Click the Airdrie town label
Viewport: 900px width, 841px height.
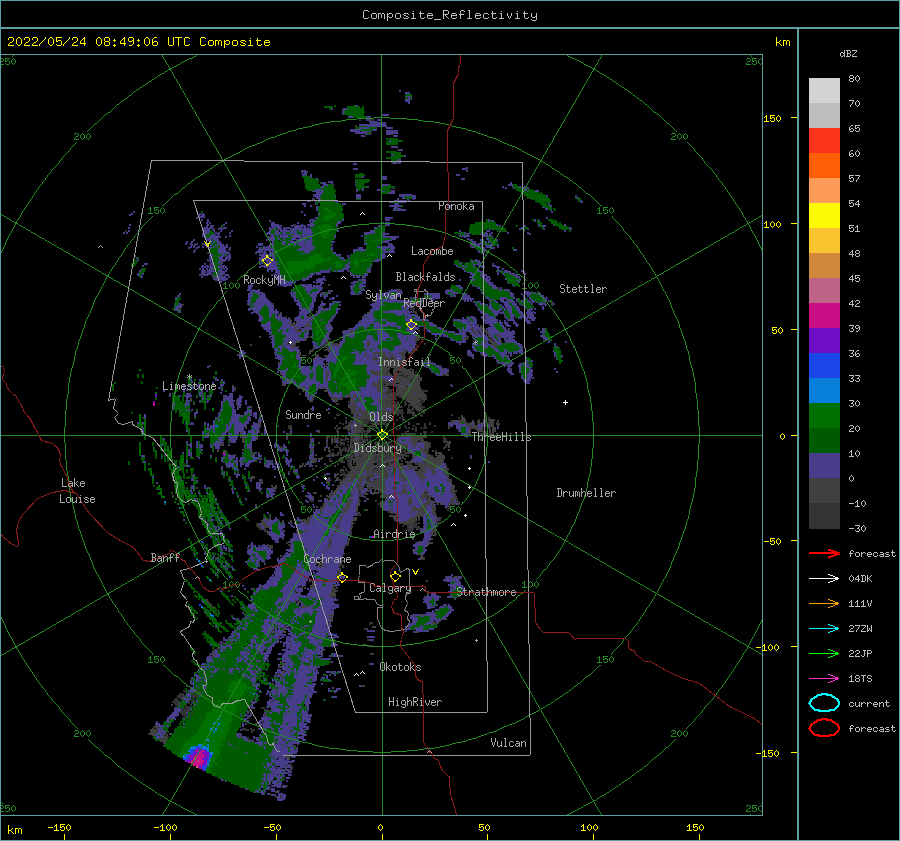(394, 534)
